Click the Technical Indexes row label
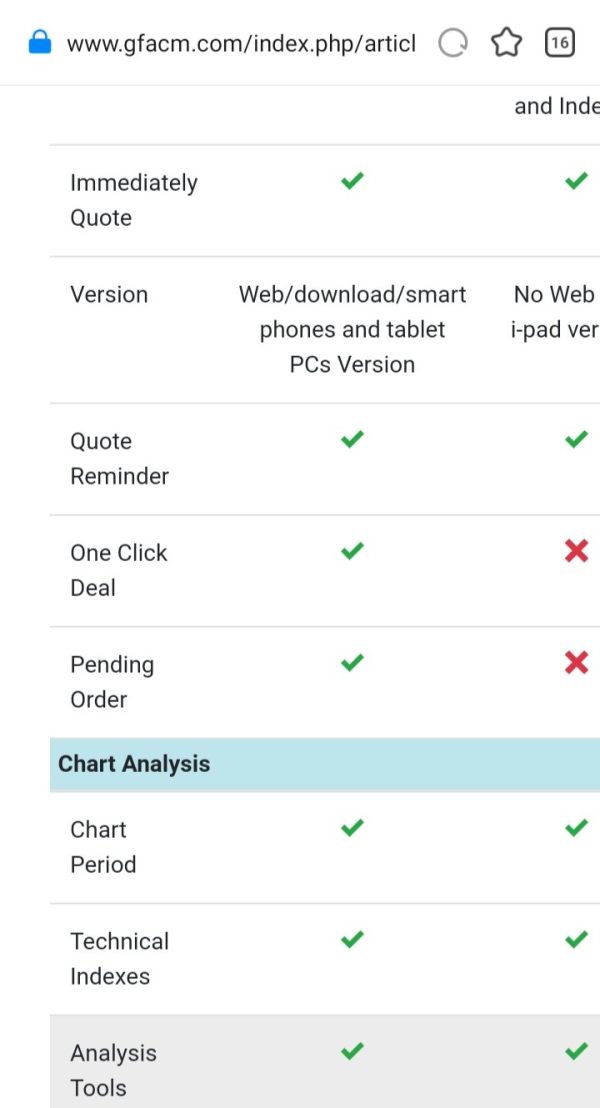600x1108 pixels. [119, 958]
